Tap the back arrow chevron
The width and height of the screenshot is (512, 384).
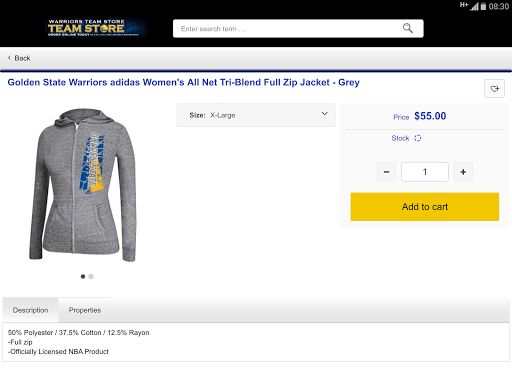pos(9,58)
